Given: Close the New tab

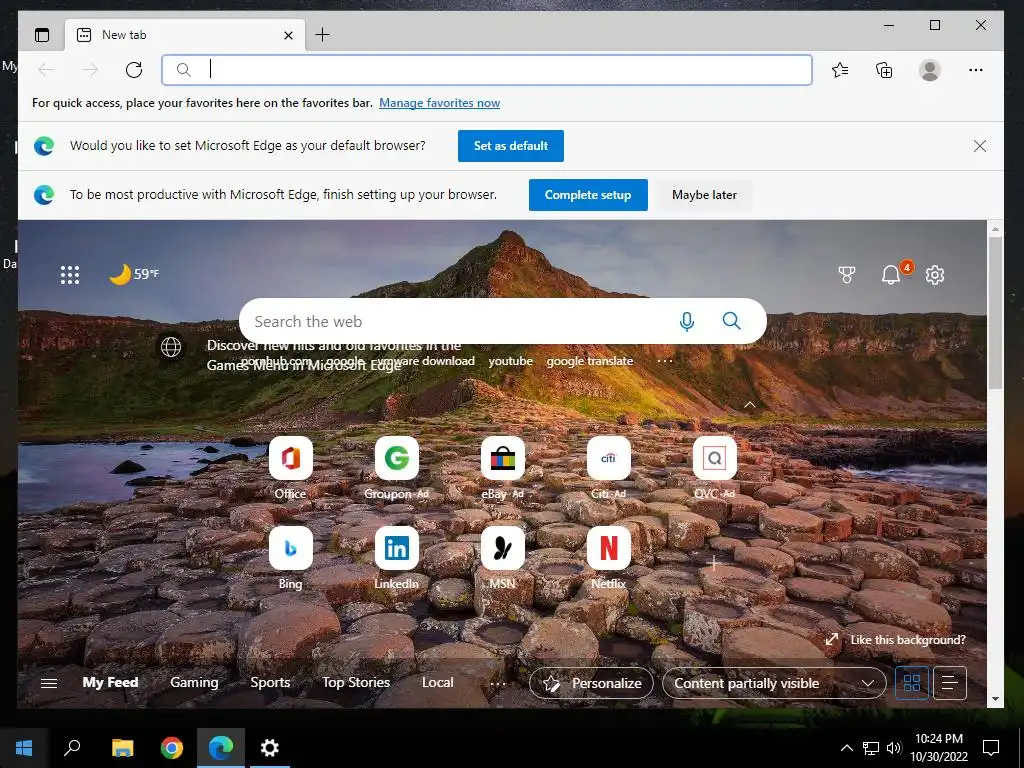Looking at the screenshot, I should point(288,35).
